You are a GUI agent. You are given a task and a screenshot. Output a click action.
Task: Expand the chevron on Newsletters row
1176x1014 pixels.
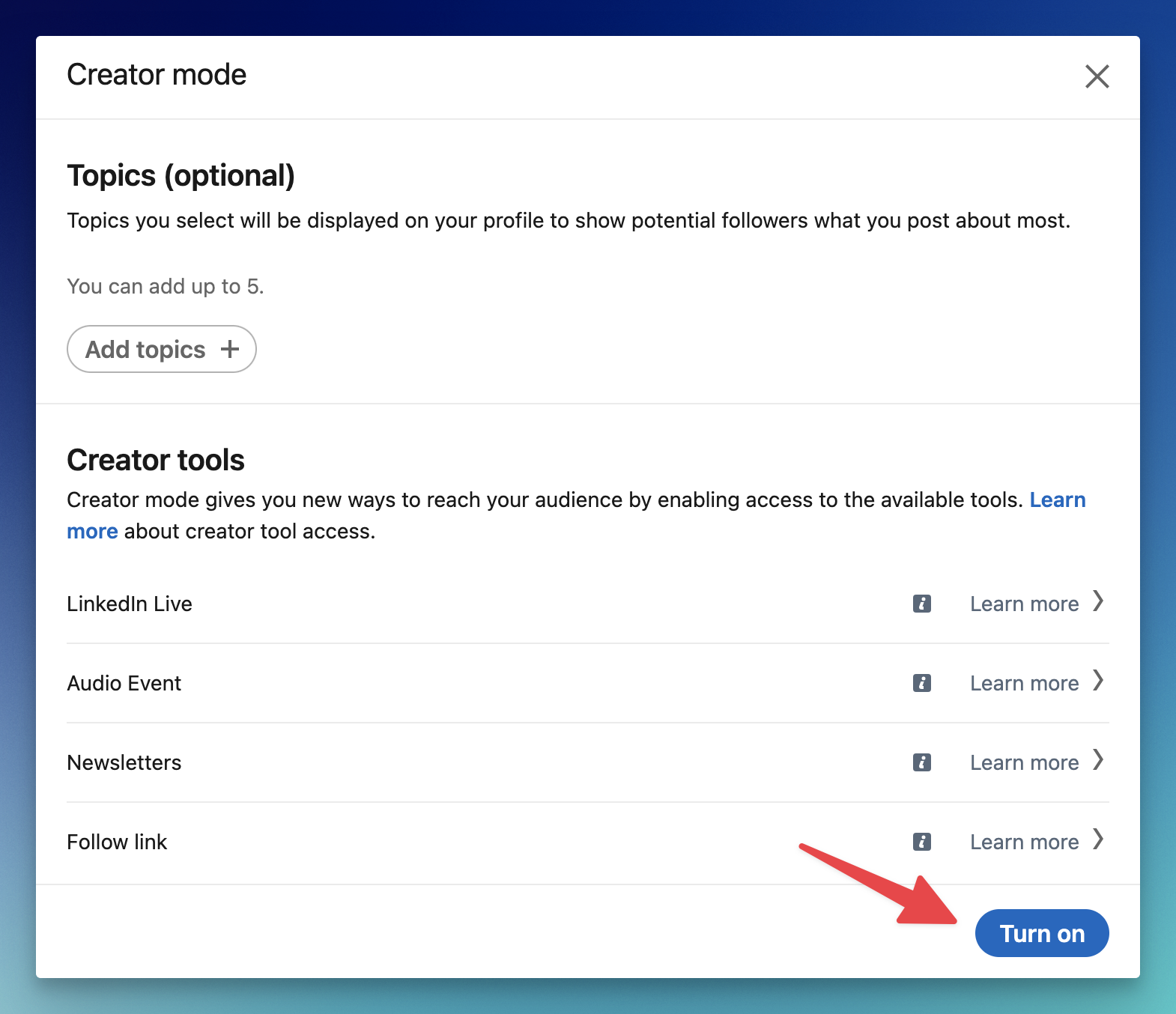click(1098, 759)
